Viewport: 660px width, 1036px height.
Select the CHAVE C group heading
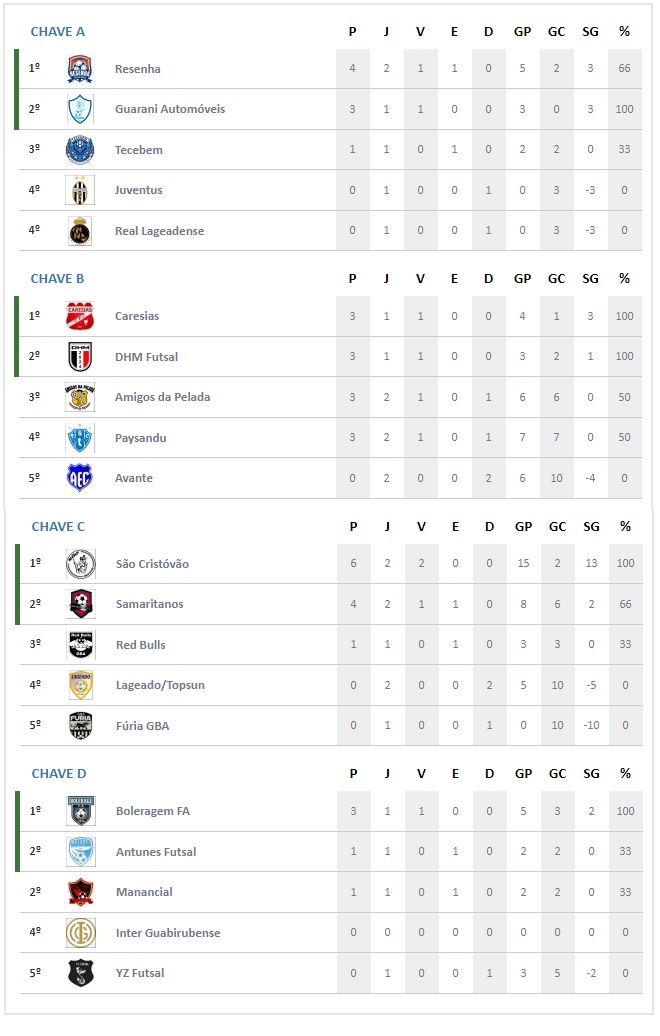click(x=58, y=527)
